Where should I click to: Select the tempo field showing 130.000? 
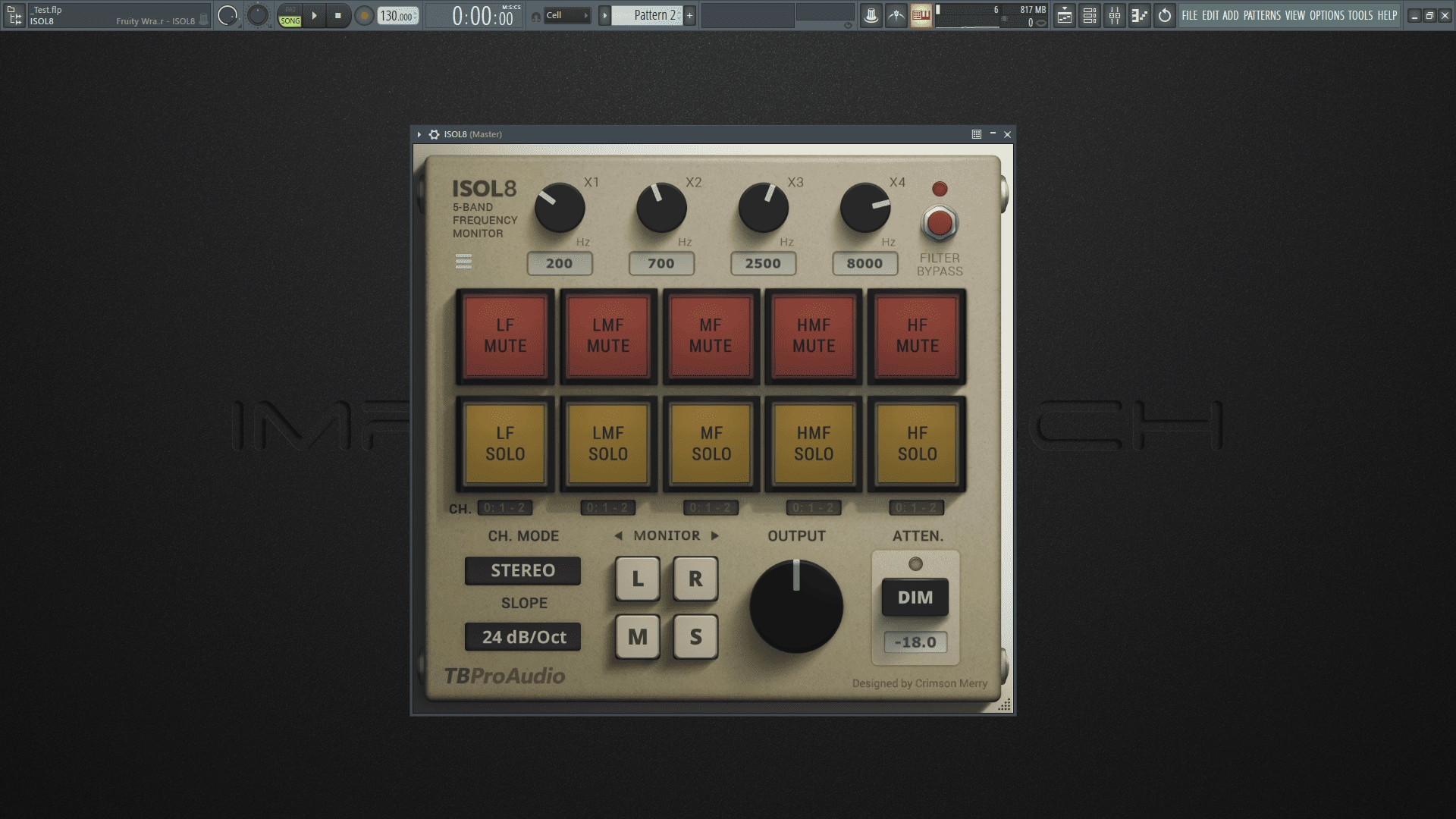point(398,15)
